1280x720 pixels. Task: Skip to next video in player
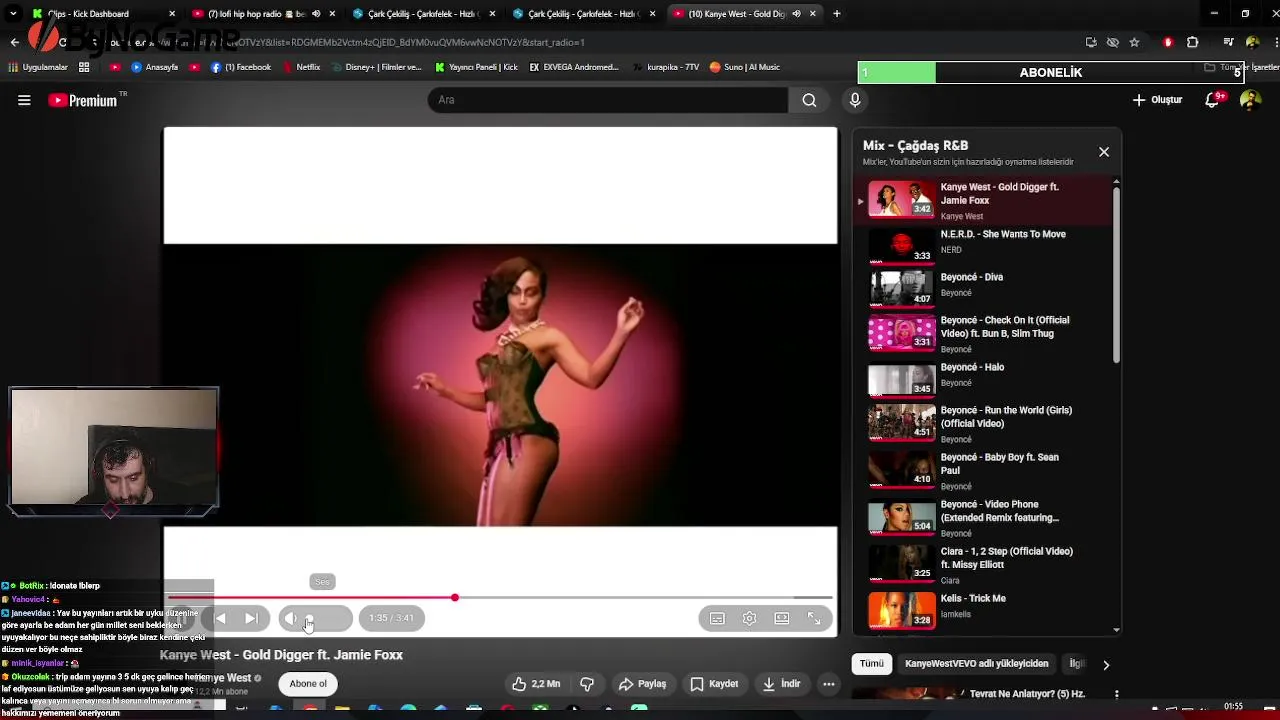(252, 618)
